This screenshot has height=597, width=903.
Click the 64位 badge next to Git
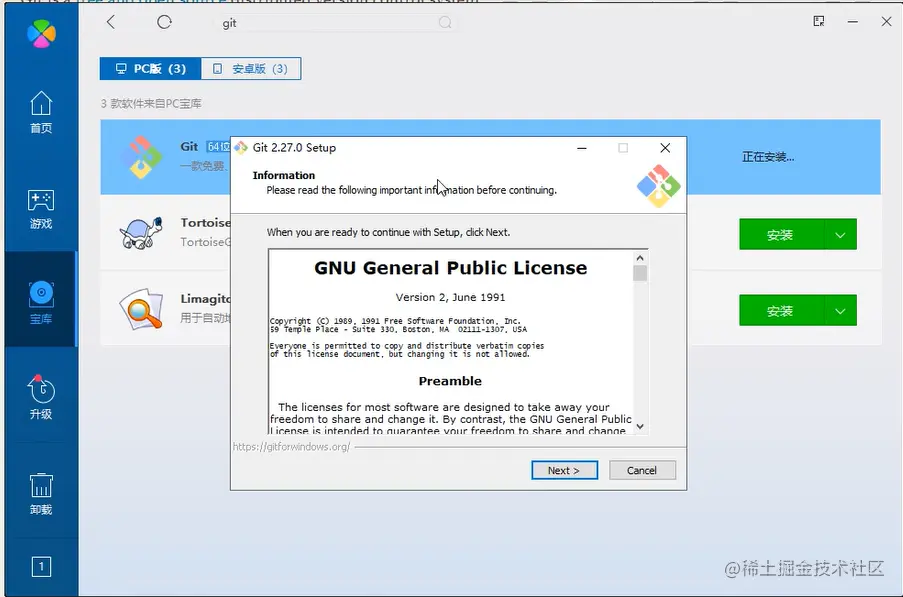click(218, 147)
